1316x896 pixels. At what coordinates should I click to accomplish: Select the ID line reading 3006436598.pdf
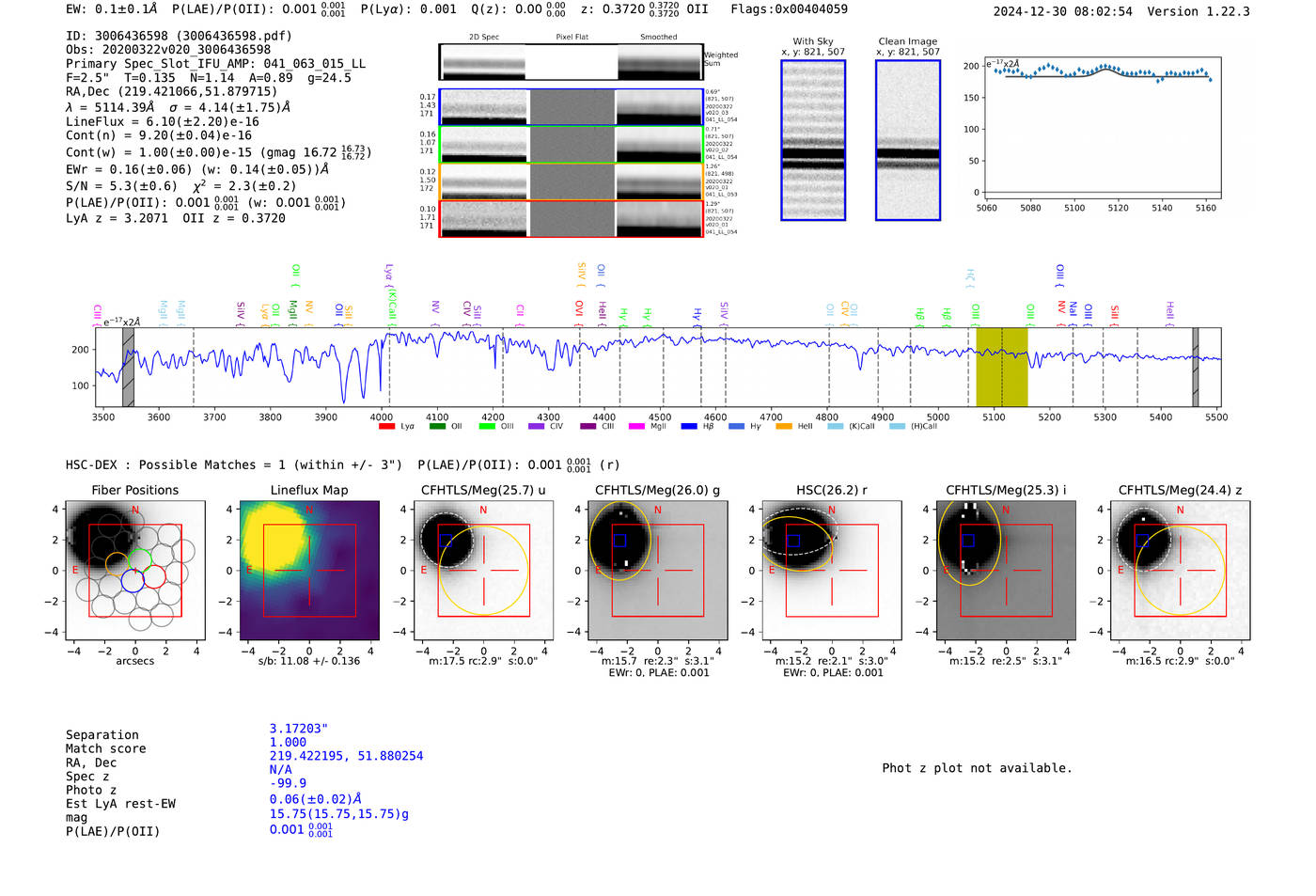[179, 36]
